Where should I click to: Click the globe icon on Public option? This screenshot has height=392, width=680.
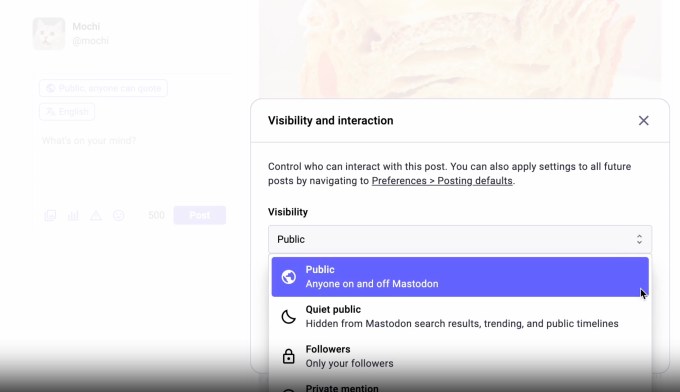coord(288,277)
